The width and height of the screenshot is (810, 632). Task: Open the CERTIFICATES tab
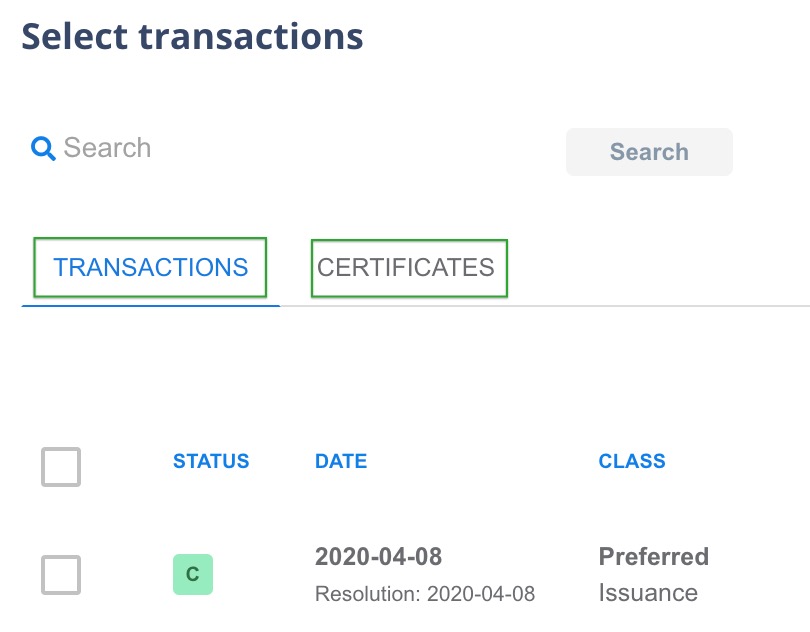(x=409, y=268)
